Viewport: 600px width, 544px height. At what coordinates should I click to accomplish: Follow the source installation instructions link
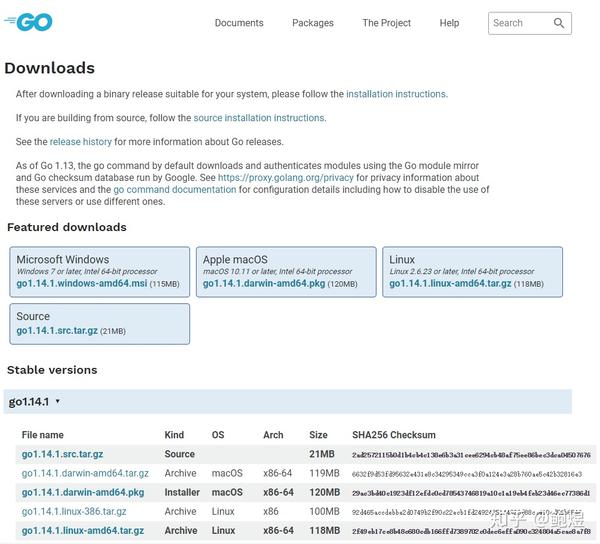click(x=259, y=118)
